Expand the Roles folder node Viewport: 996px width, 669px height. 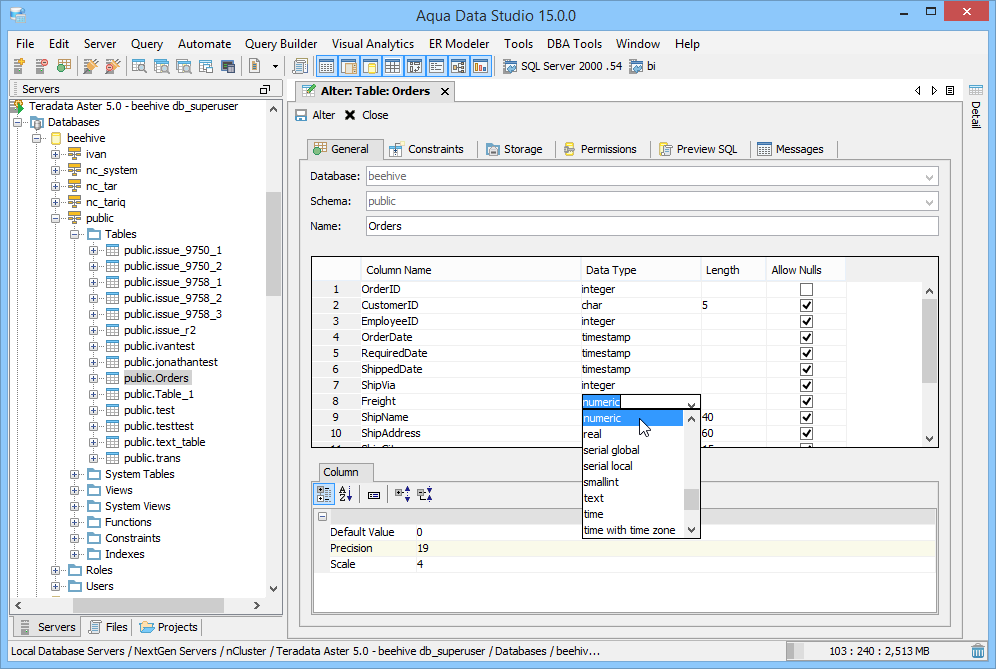pyautogui.click(x=55, y=571)
